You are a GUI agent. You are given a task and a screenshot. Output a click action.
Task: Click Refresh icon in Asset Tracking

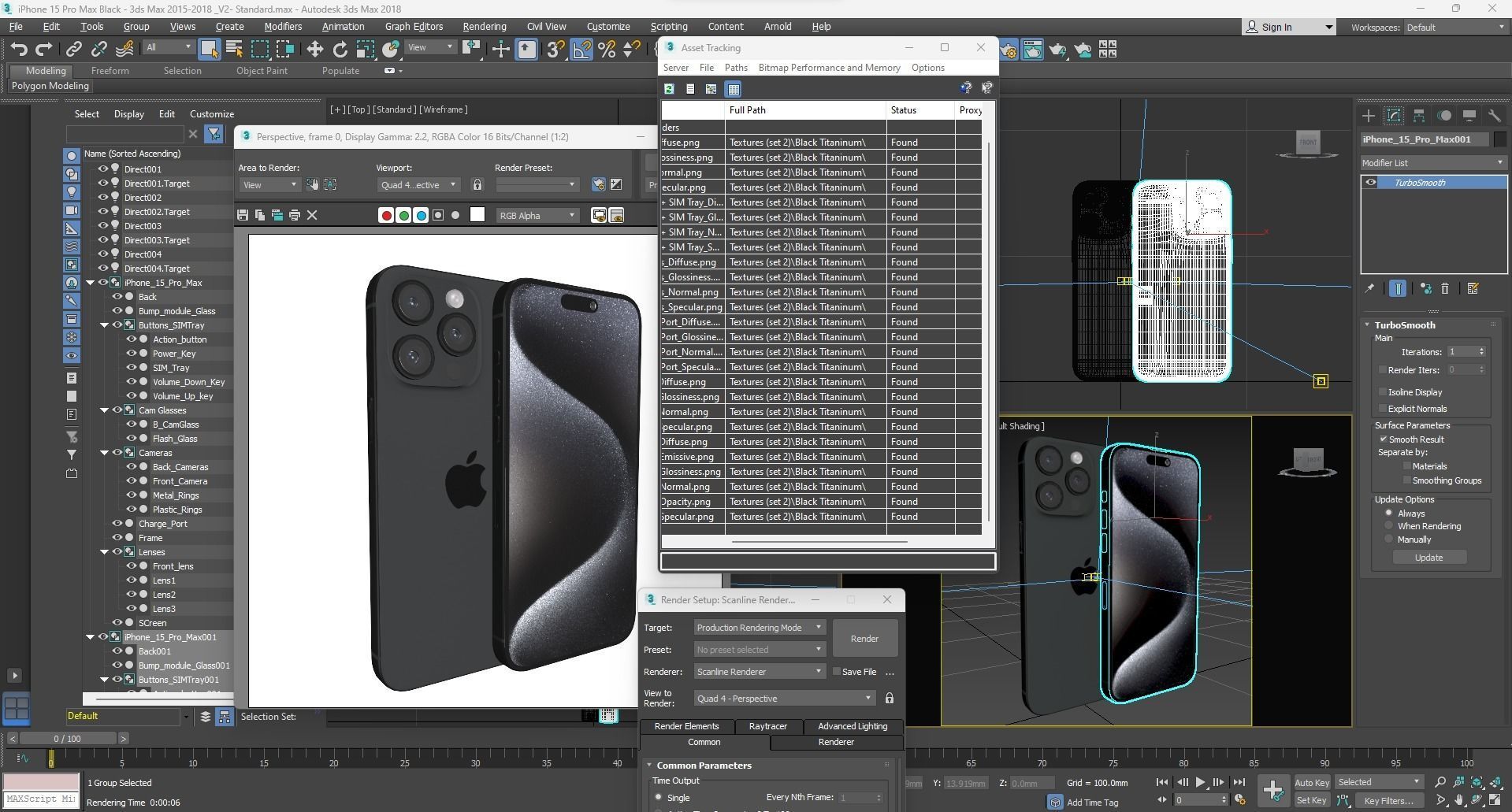[x=669, y=89]
